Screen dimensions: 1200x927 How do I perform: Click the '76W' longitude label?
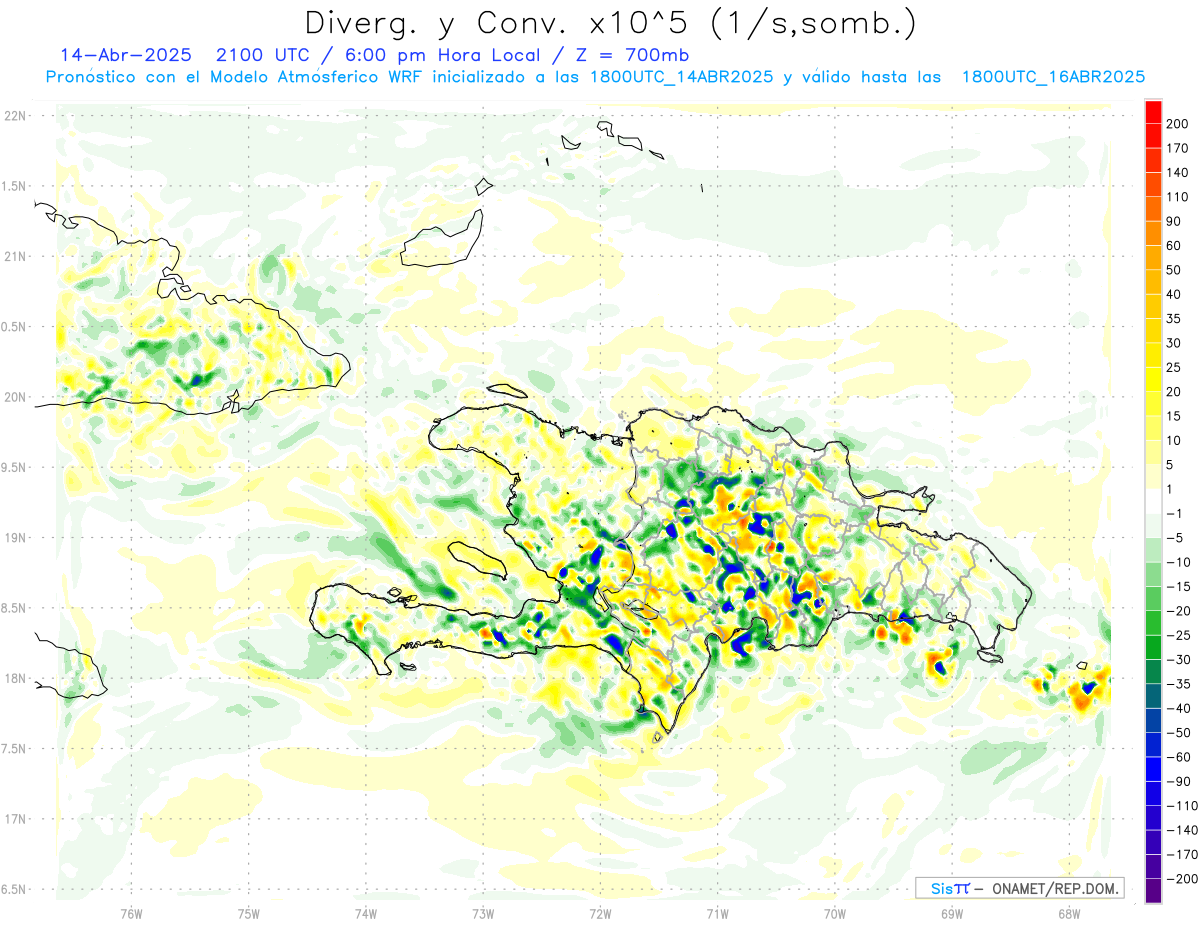tap(131, 913)
